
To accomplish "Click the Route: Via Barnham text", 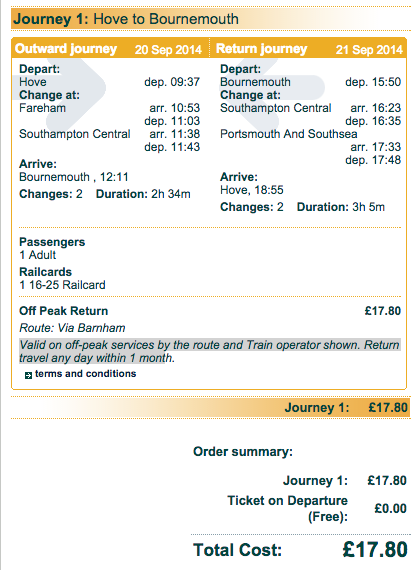I will [72, 328].
